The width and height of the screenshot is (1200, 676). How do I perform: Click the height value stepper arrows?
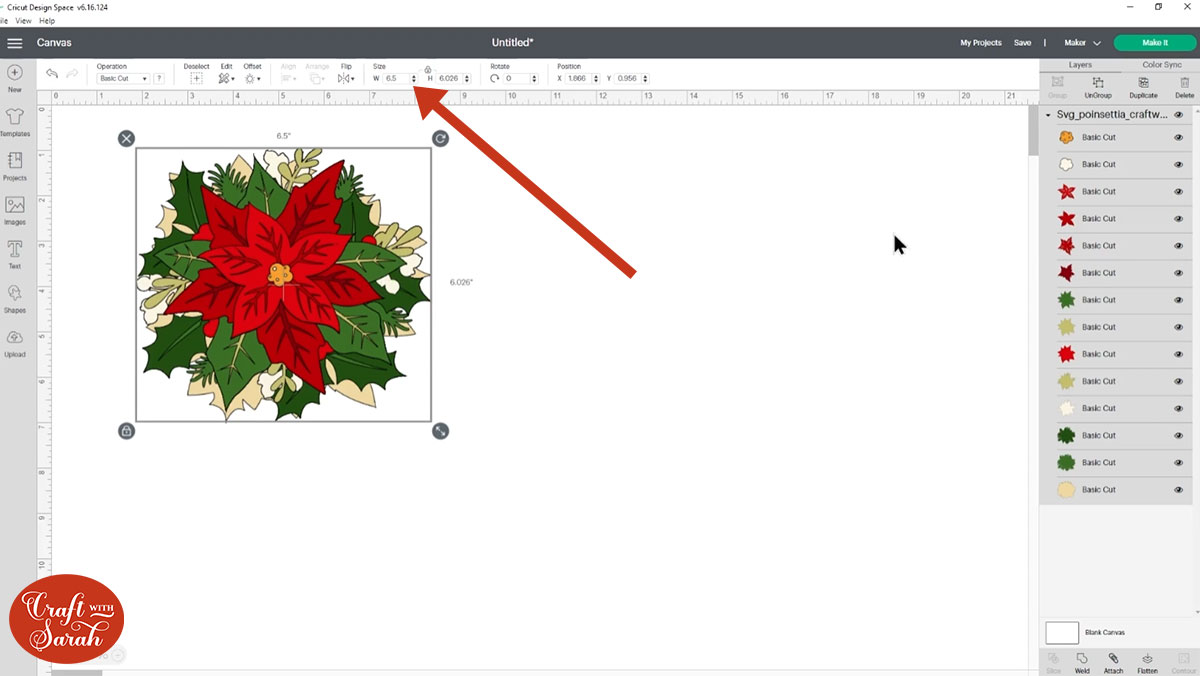(x=467, y=78)
